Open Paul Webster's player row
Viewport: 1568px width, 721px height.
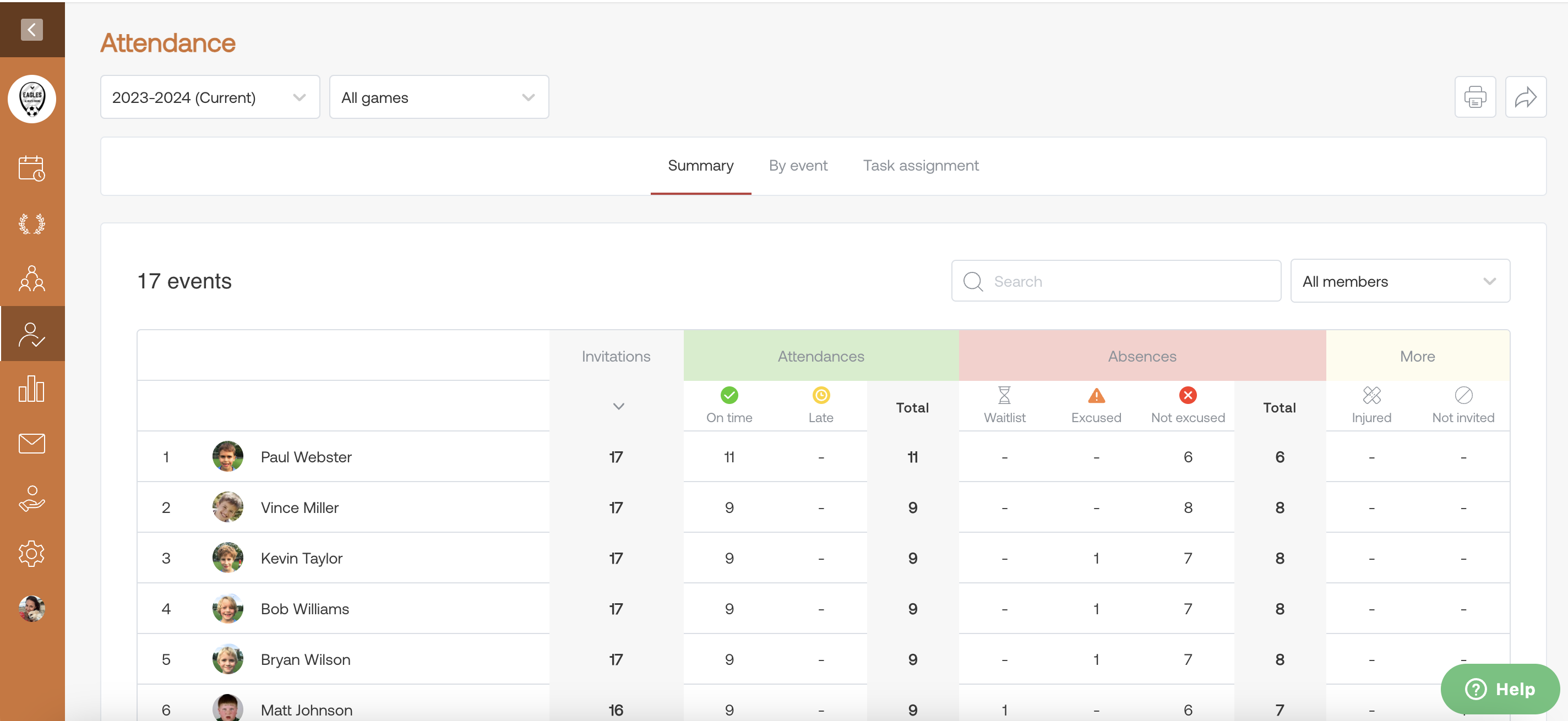(823, 457)
